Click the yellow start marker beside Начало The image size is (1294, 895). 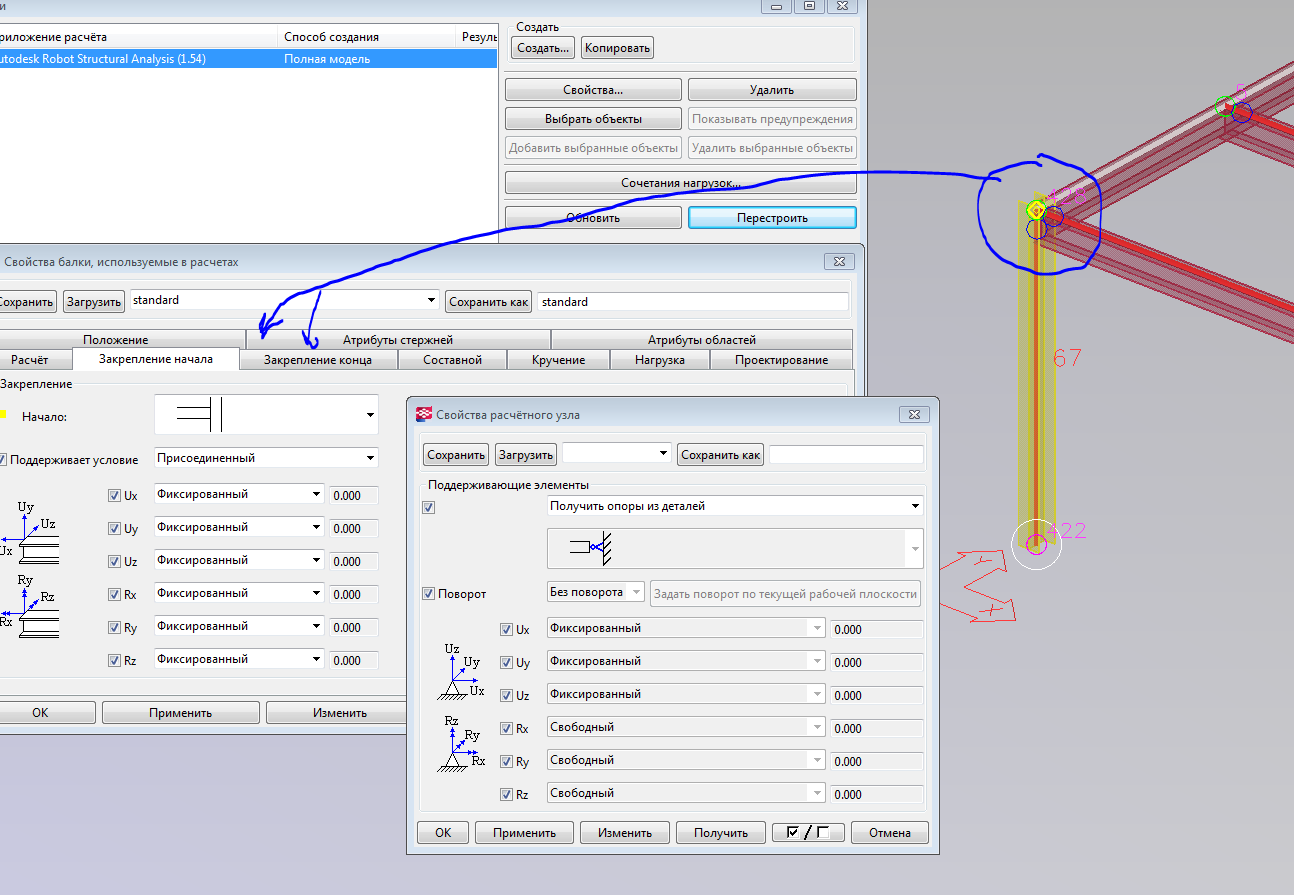coord(3,413)
